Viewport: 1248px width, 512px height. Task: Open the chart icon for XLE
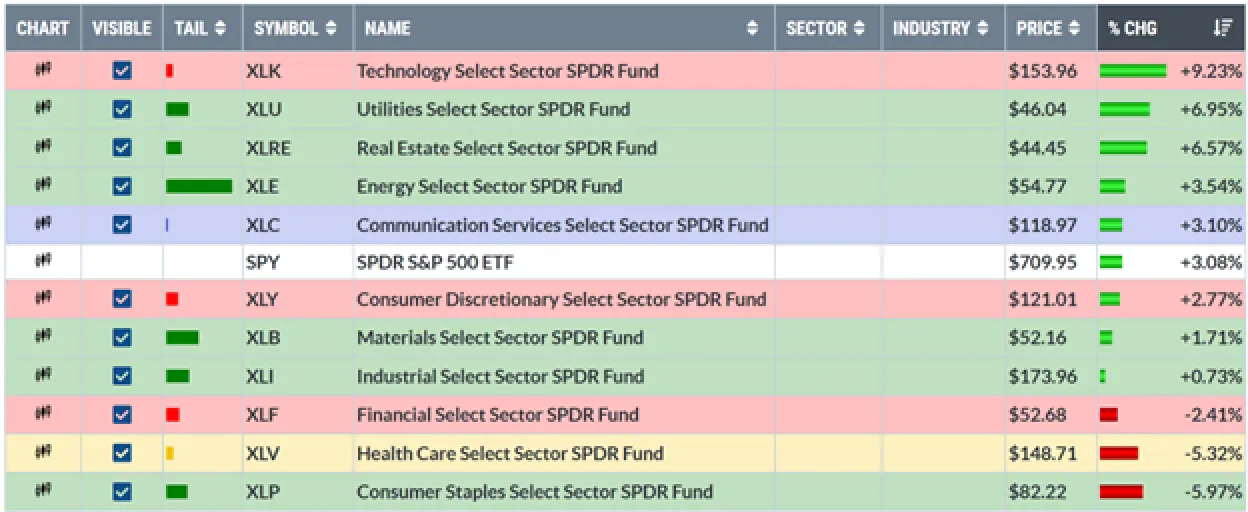[43, 186]
